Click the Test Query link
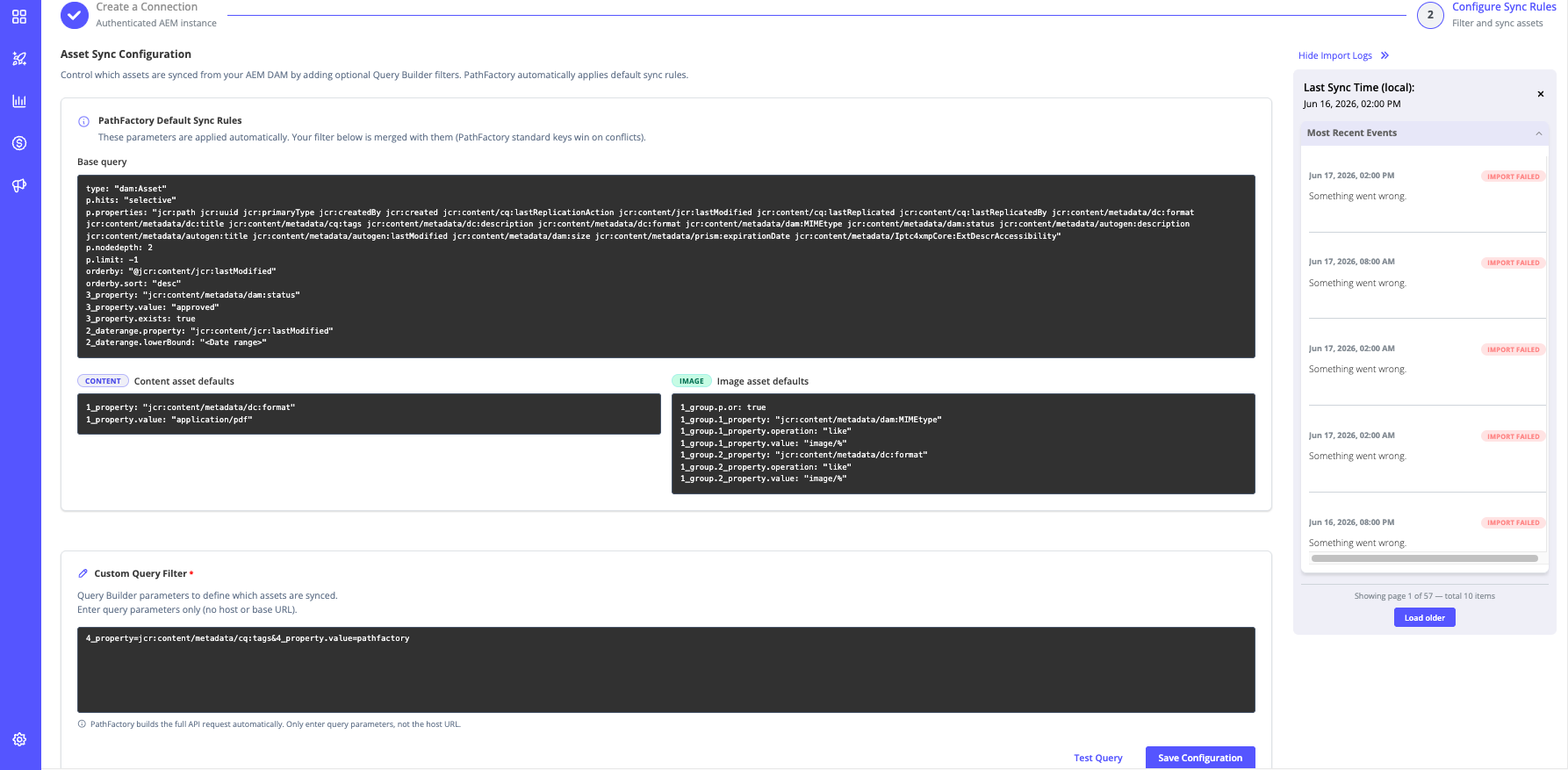Viewport: 1568px width, 770px height. point(1098,758)
